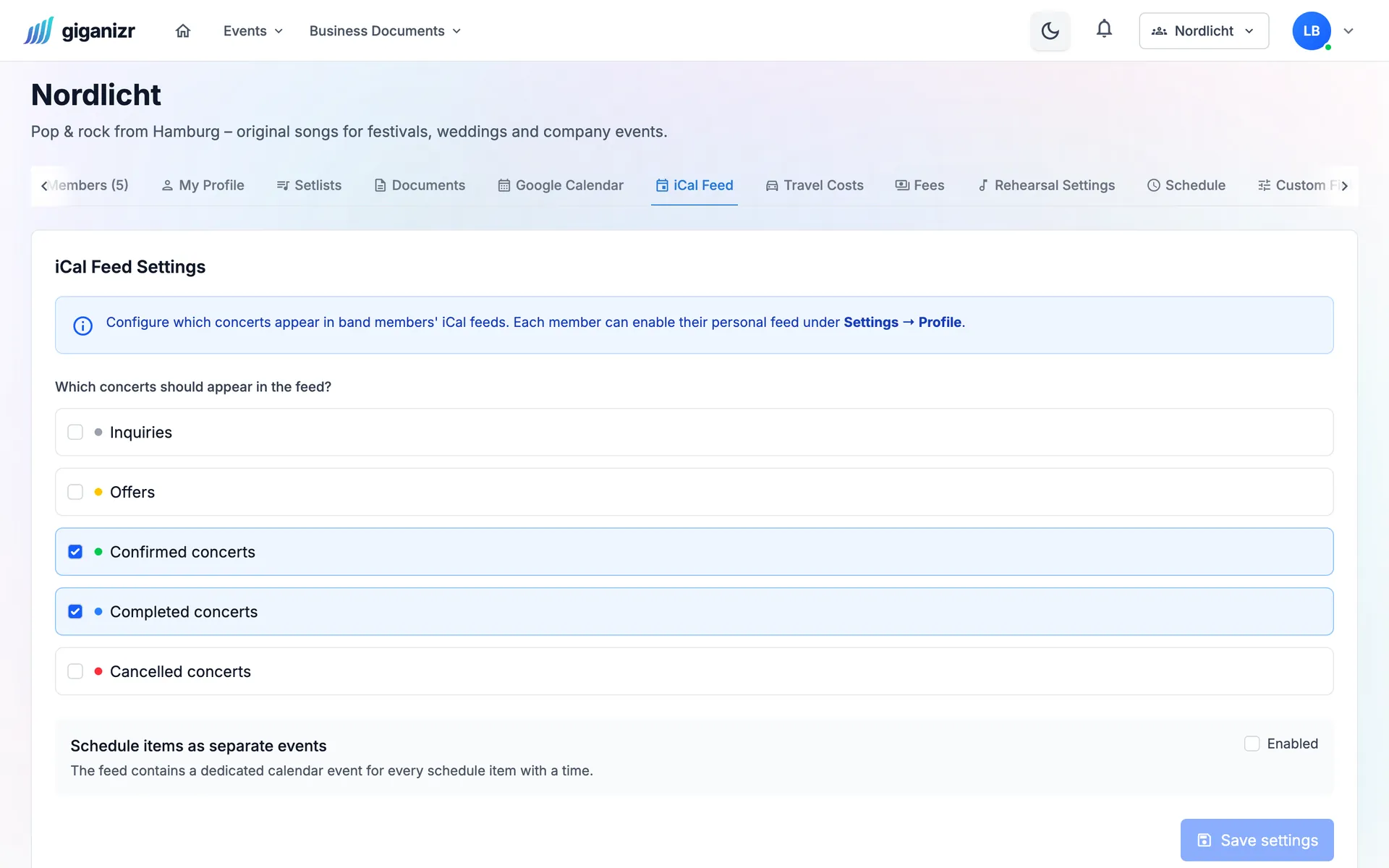The width and height of the screenshot is (1389, 868).
Task: Open the Documents tab
Action: (420, 185)
